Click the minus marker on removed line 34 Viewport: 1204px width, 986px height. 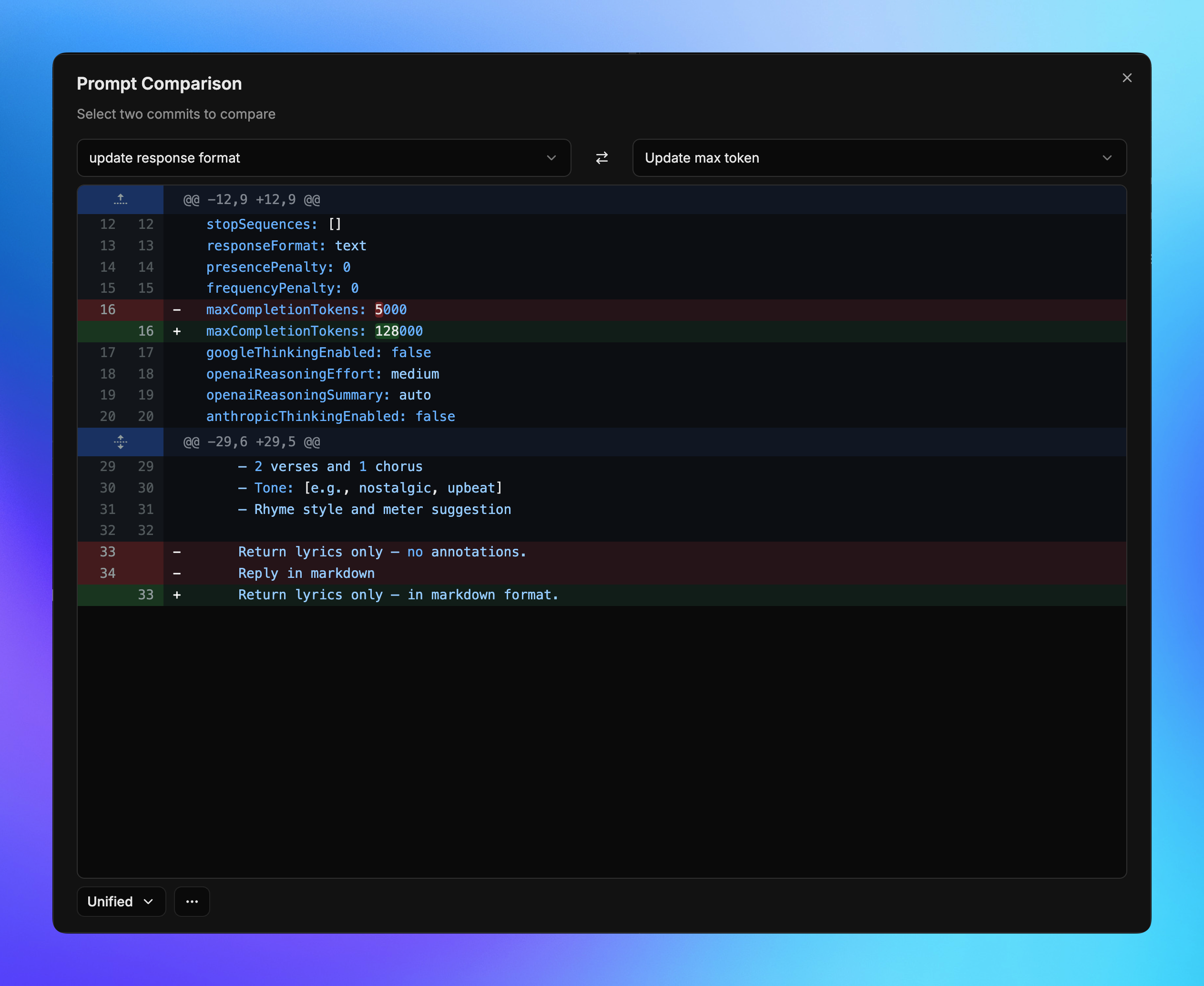pyautogui.click(x=177, y=574)
